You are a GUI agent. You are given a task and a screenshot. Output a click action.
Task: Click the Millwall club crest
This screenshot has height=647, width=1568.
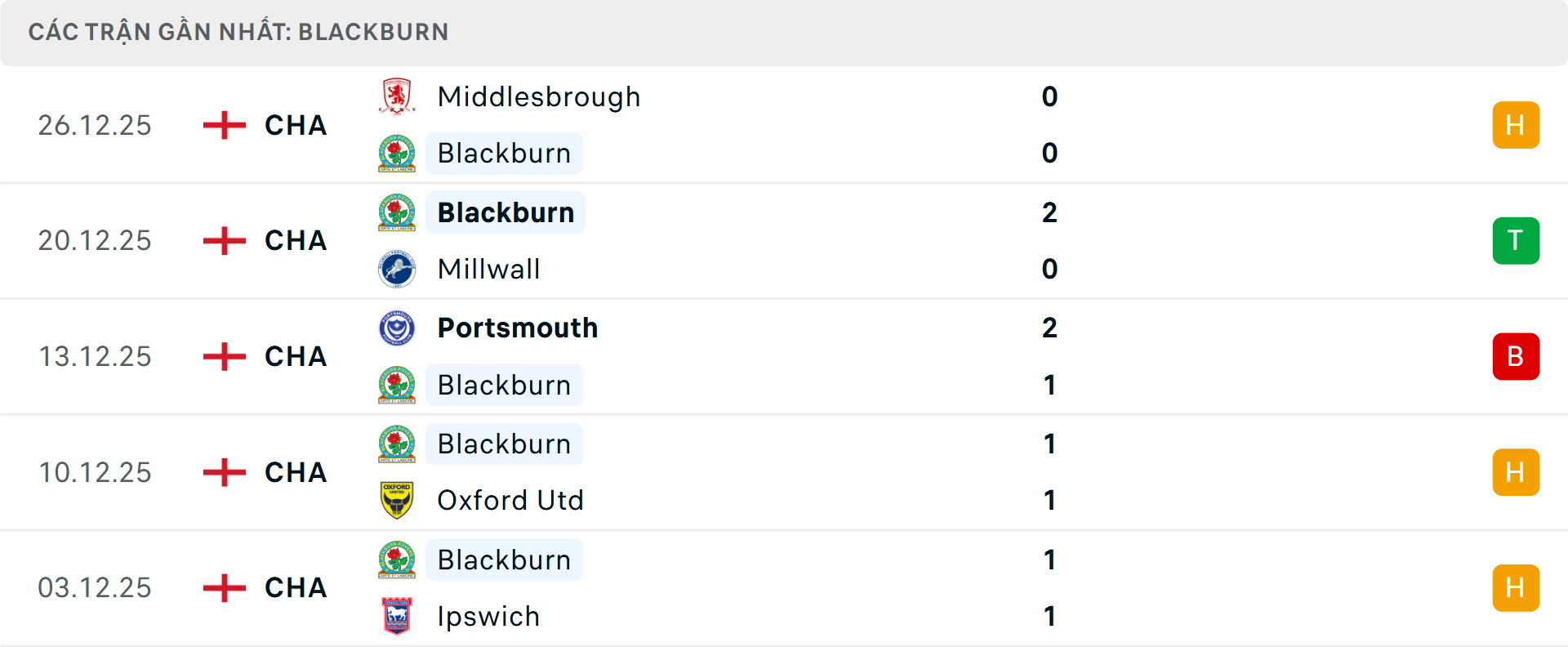click(397, 269)
